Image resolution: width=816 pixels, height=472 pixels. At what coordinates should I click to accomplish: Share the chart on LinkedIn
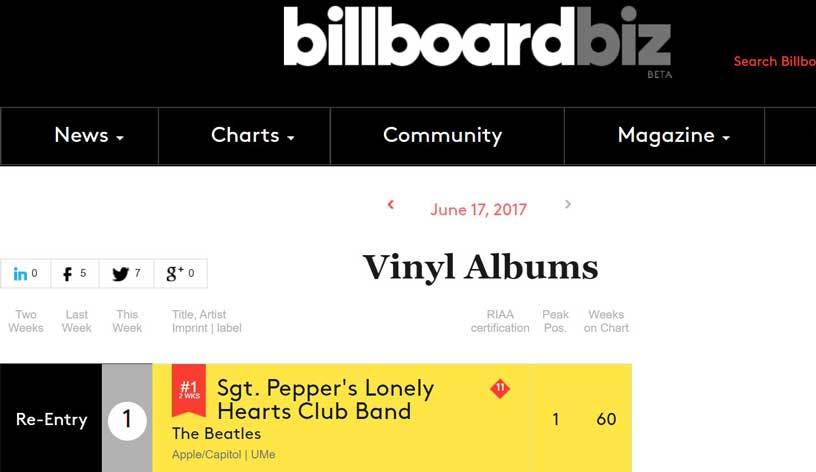[25, 273]
